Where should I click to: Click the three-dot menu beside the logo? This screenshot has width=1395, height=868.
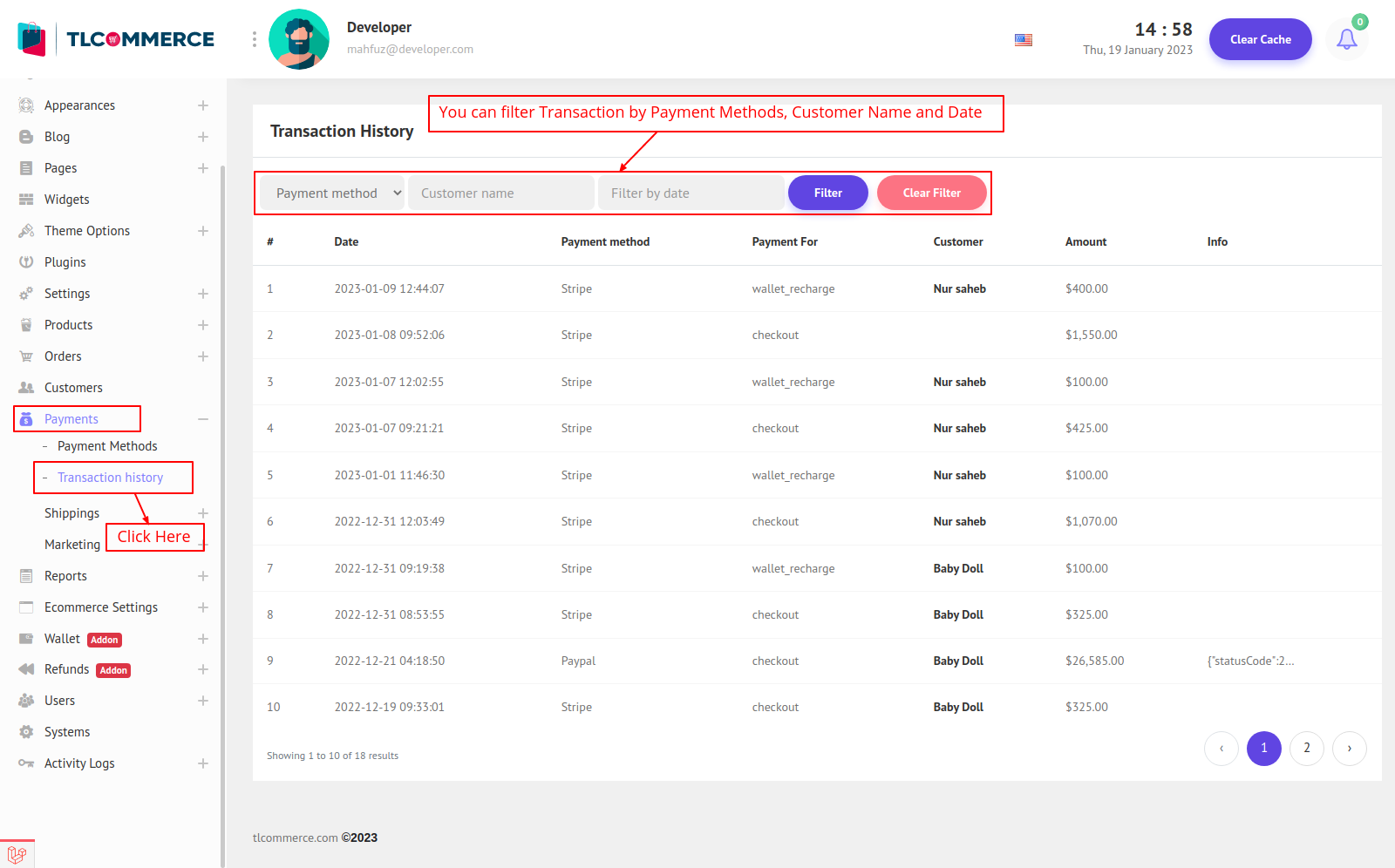point(255,39)
